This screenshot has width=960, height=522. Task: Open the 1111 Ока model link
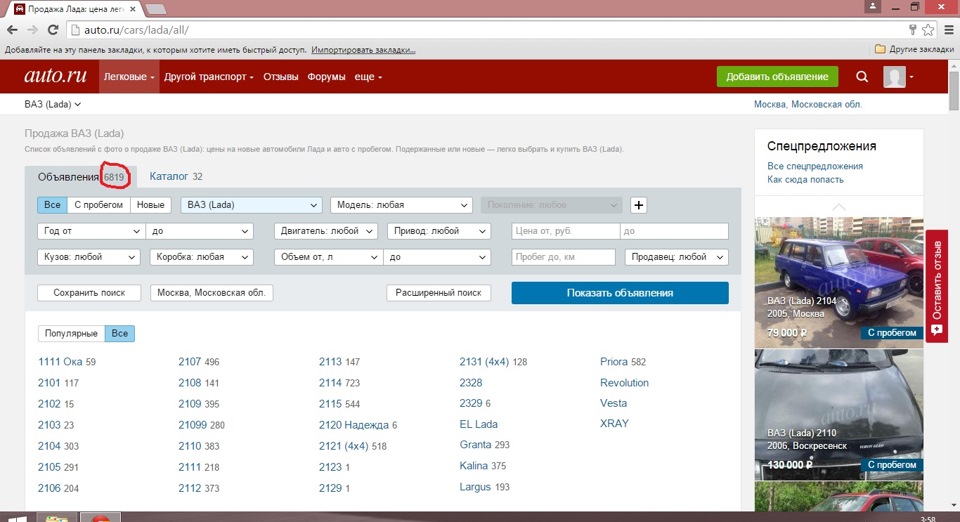tap(60, 362)
